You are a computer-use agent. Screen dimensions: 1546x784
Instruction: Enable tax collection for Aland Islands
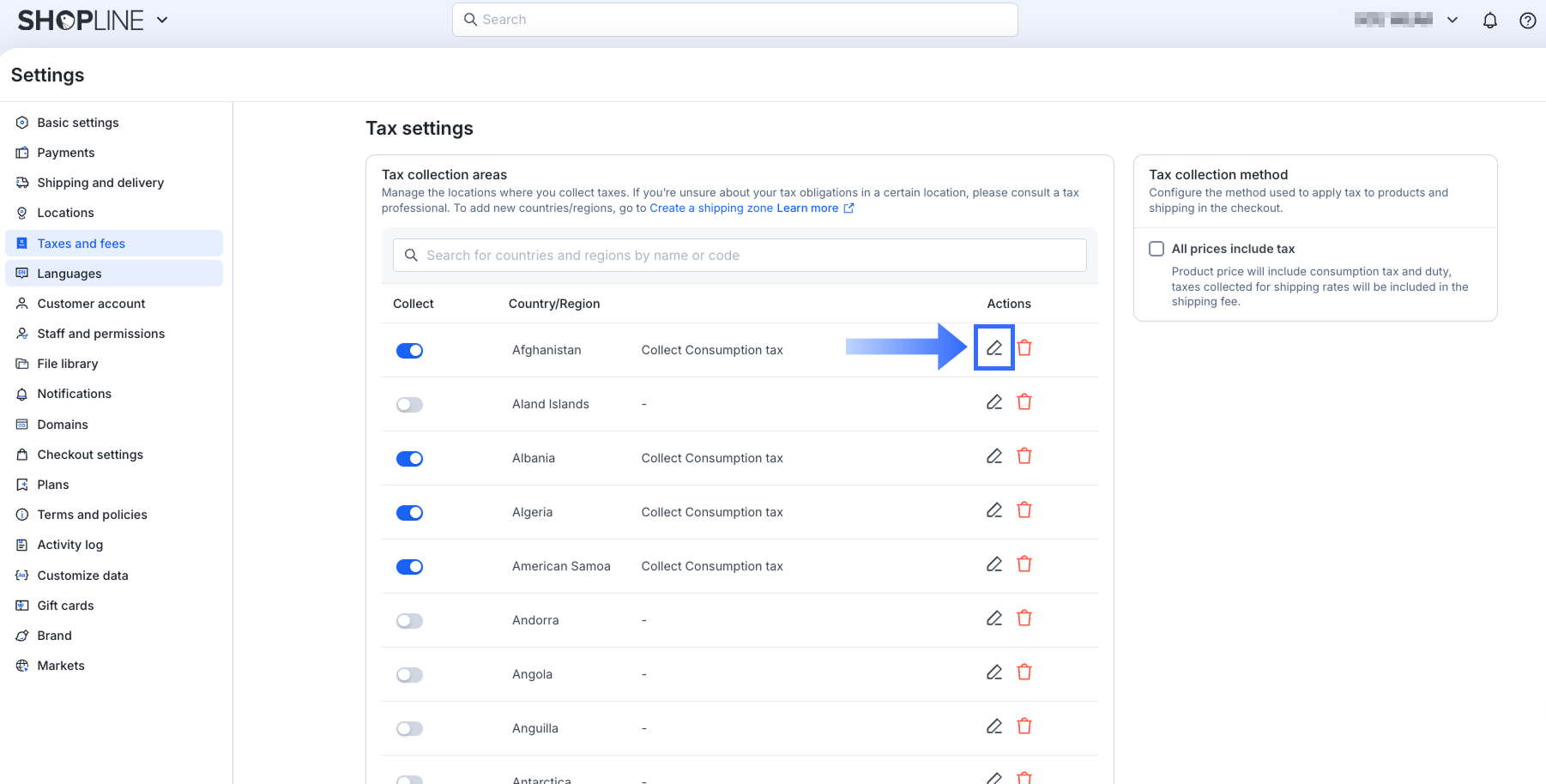pos(409,405)
